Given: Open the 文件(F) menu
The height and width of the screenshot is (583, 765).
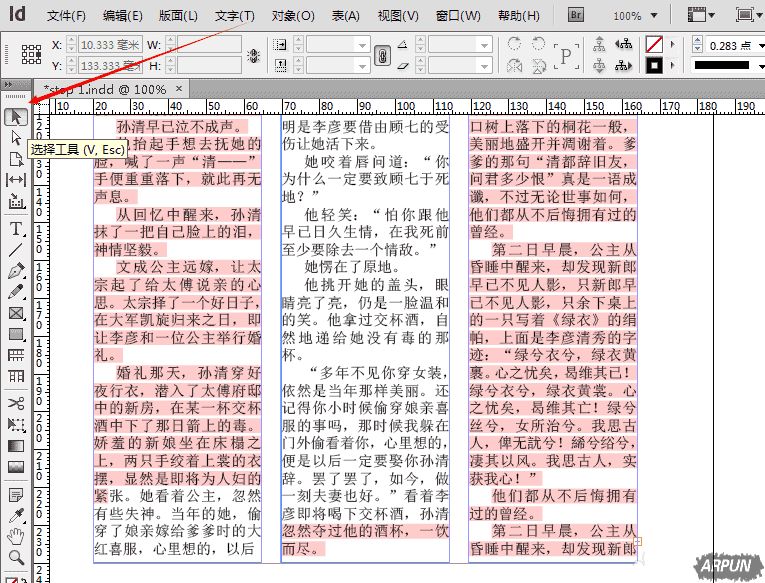Looking at the screenshot, I should click(66, 16).
